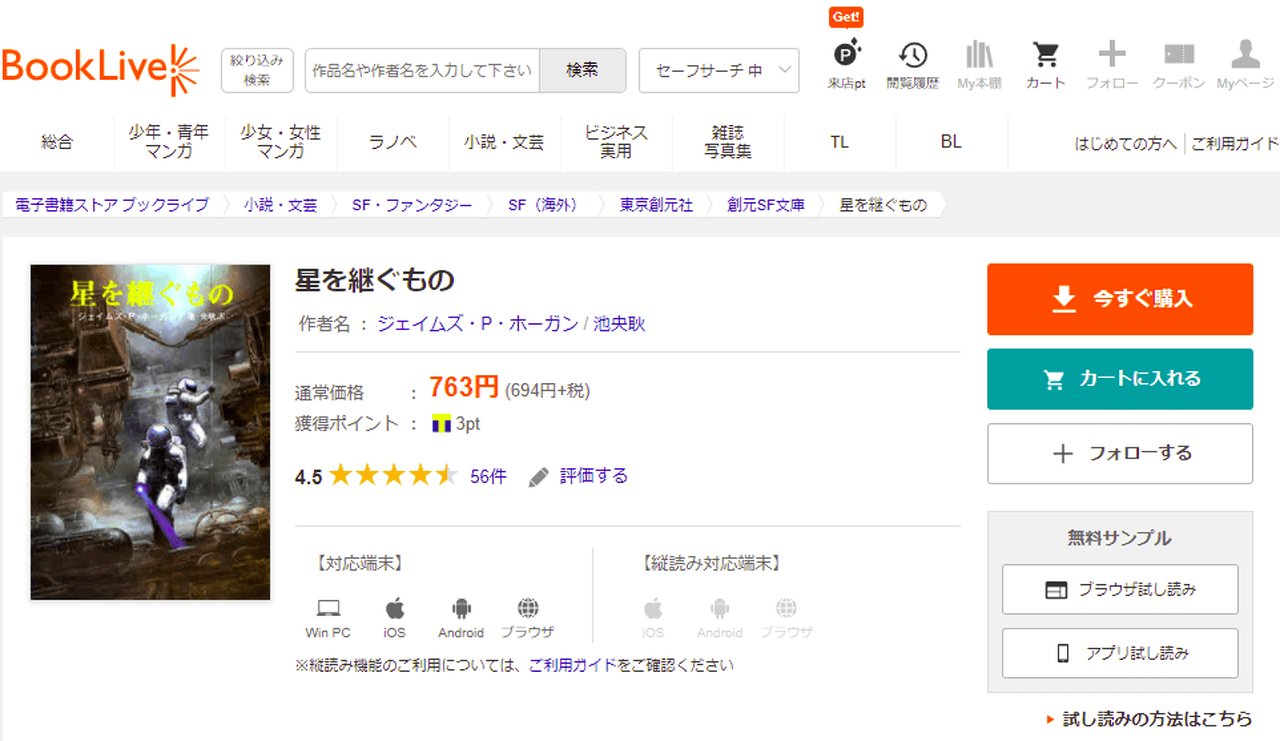The height and width of the screenshot is (741, 1280).
Task: Open the cart icon in header
Action: coord(1045,64)
